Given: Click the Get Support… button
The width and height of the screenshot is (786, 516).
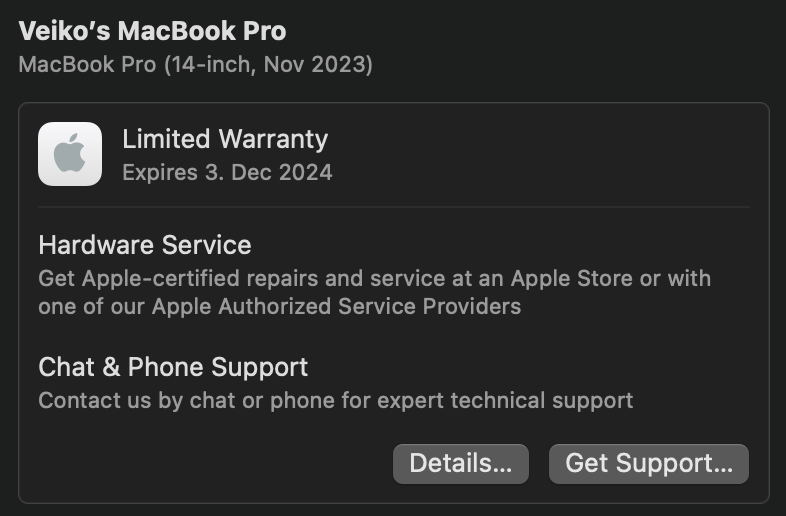Looking at the screenshot, I should point(649,464).
